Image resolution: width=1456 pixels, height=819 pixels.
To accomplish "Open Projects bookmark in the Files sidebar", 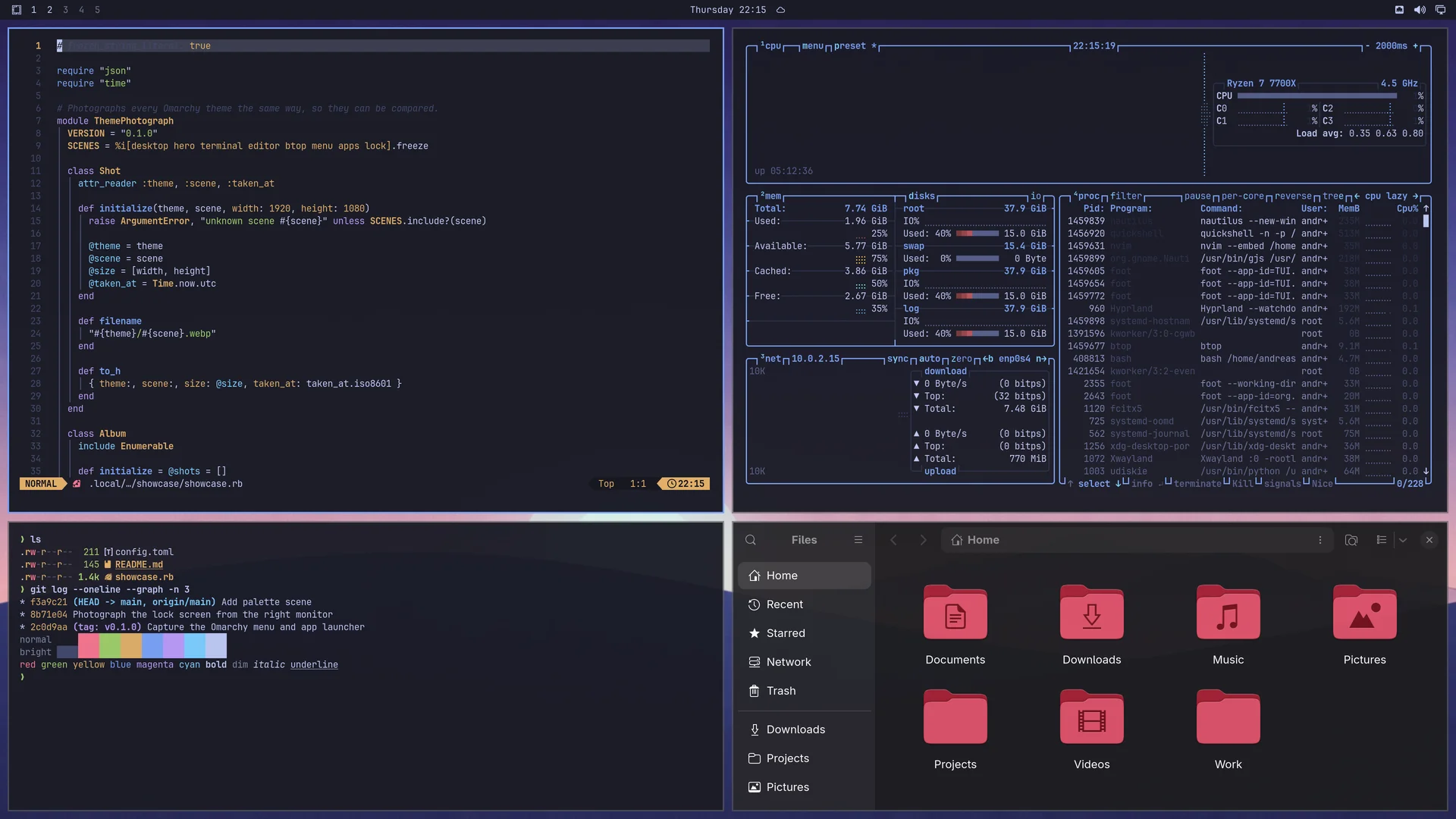I will point(804,758).
